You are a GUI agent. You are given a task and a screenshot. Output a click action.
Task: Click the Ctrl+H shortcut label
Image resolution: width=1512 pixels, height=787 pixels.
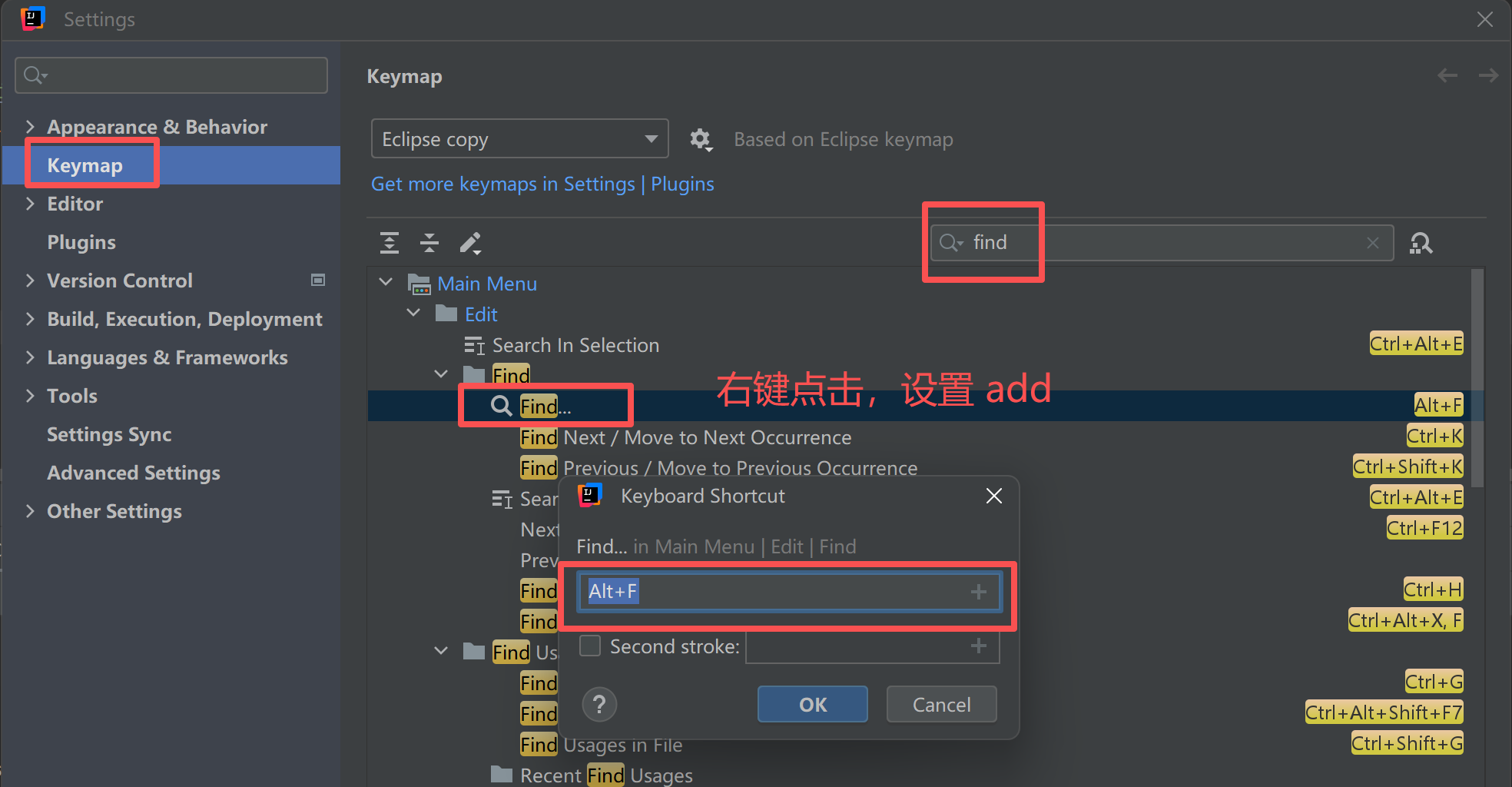click(x=1433, y=590)
